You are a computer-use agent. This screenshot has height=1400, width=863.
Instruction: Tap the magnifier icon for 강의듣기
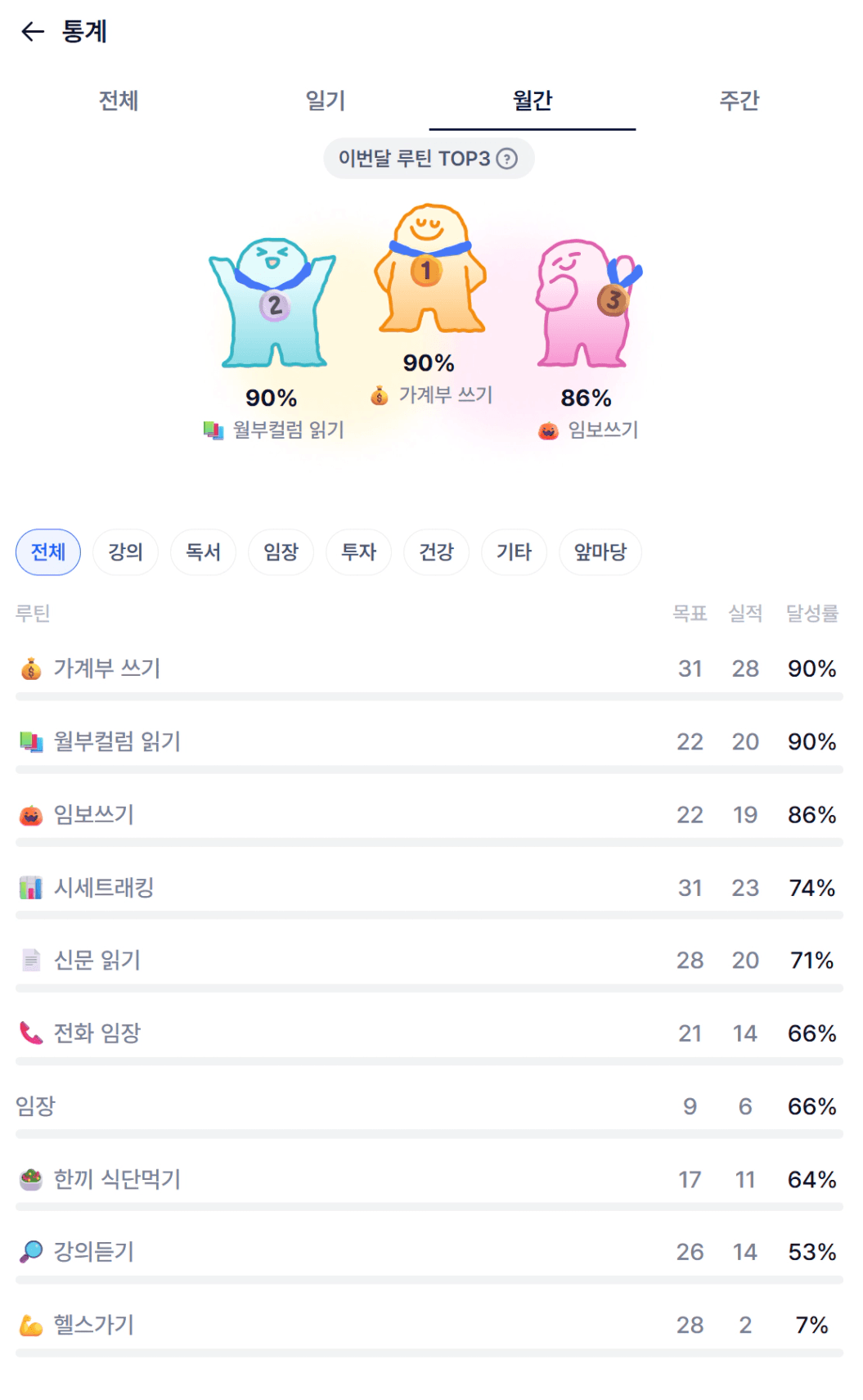[31, 1252]
